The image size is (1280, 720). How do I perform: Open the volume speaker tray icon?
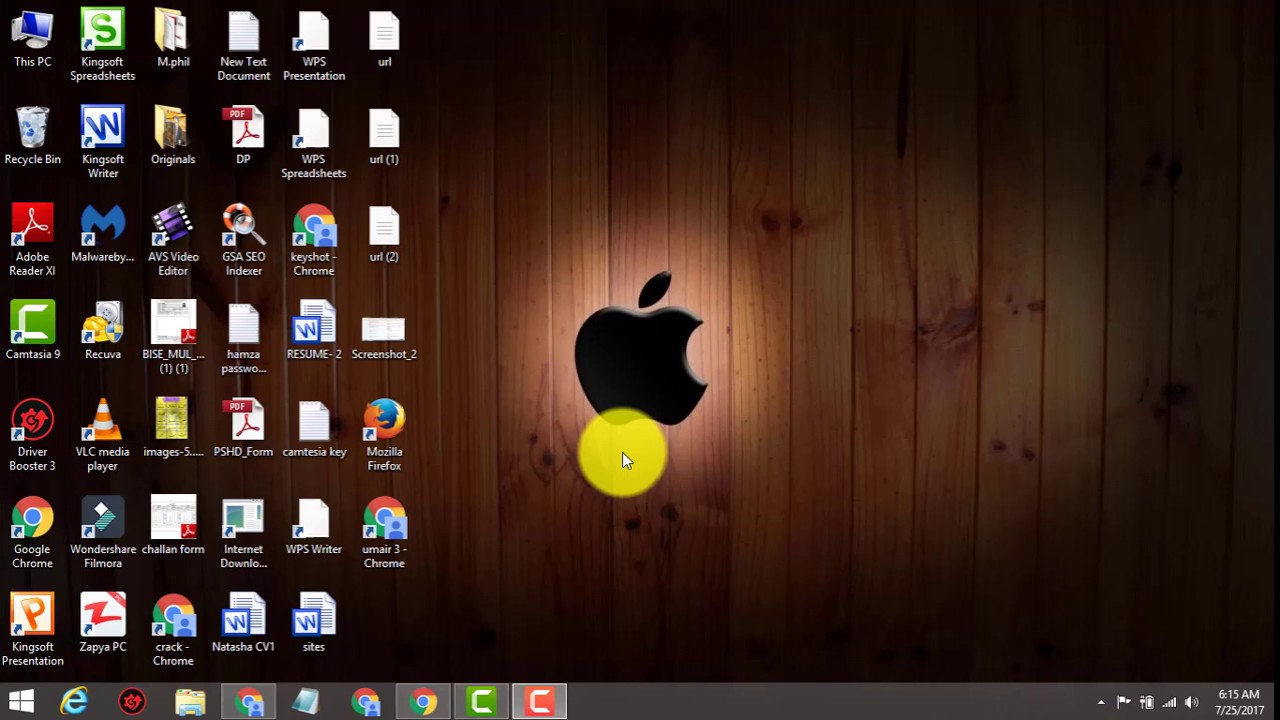1191,702
